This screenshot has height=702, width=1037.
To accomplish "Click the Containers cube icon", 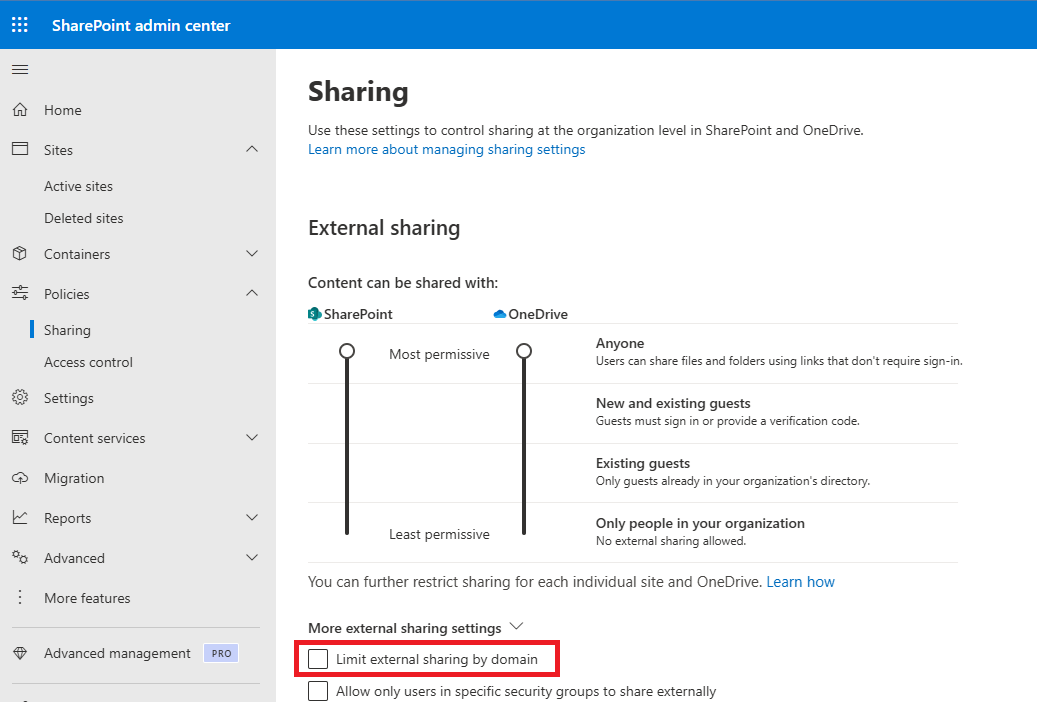I will click(20, 254).
